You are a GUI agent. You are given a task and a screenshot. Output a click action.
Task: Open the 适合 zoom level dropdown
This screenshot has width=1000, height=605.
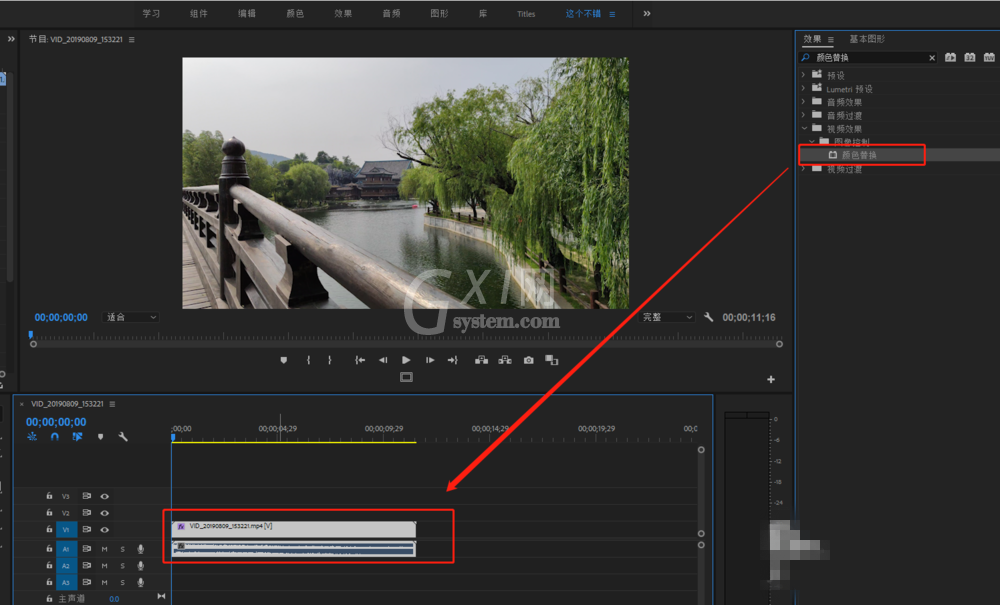click(x=131, y=317)
